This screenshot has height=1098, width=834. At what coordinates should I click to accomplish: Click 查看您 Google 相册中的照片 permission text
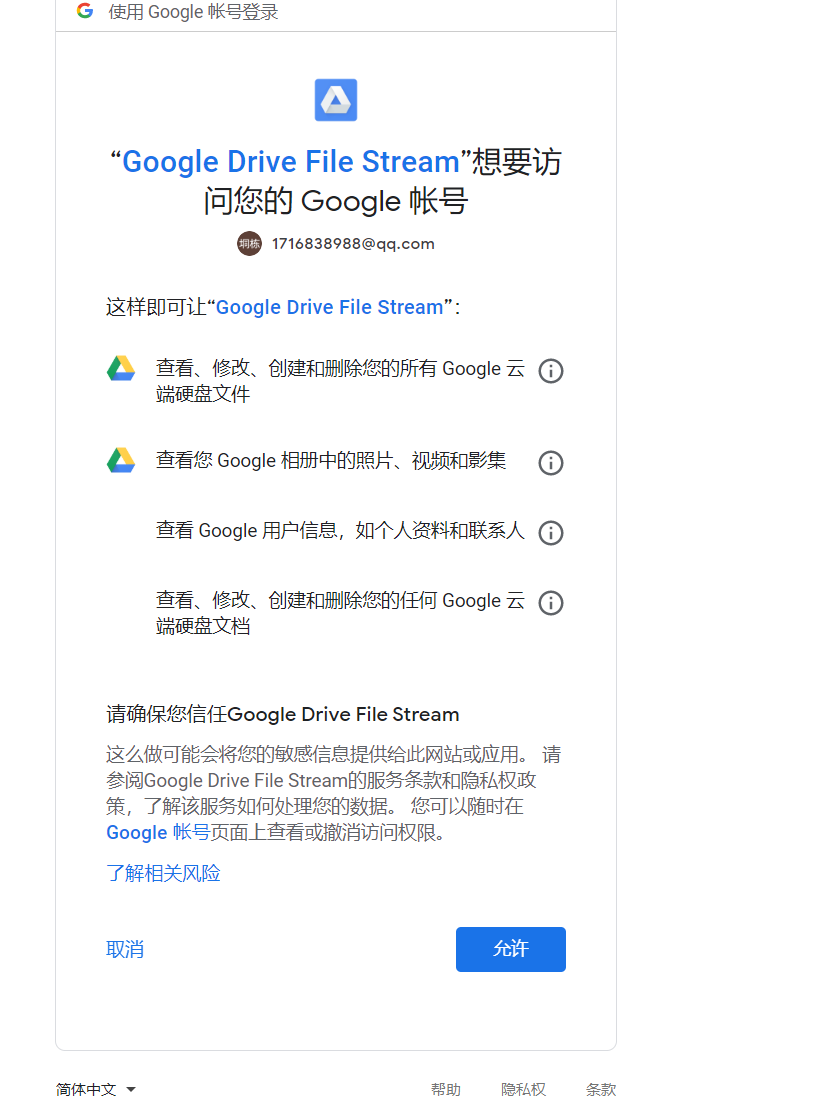331,460
